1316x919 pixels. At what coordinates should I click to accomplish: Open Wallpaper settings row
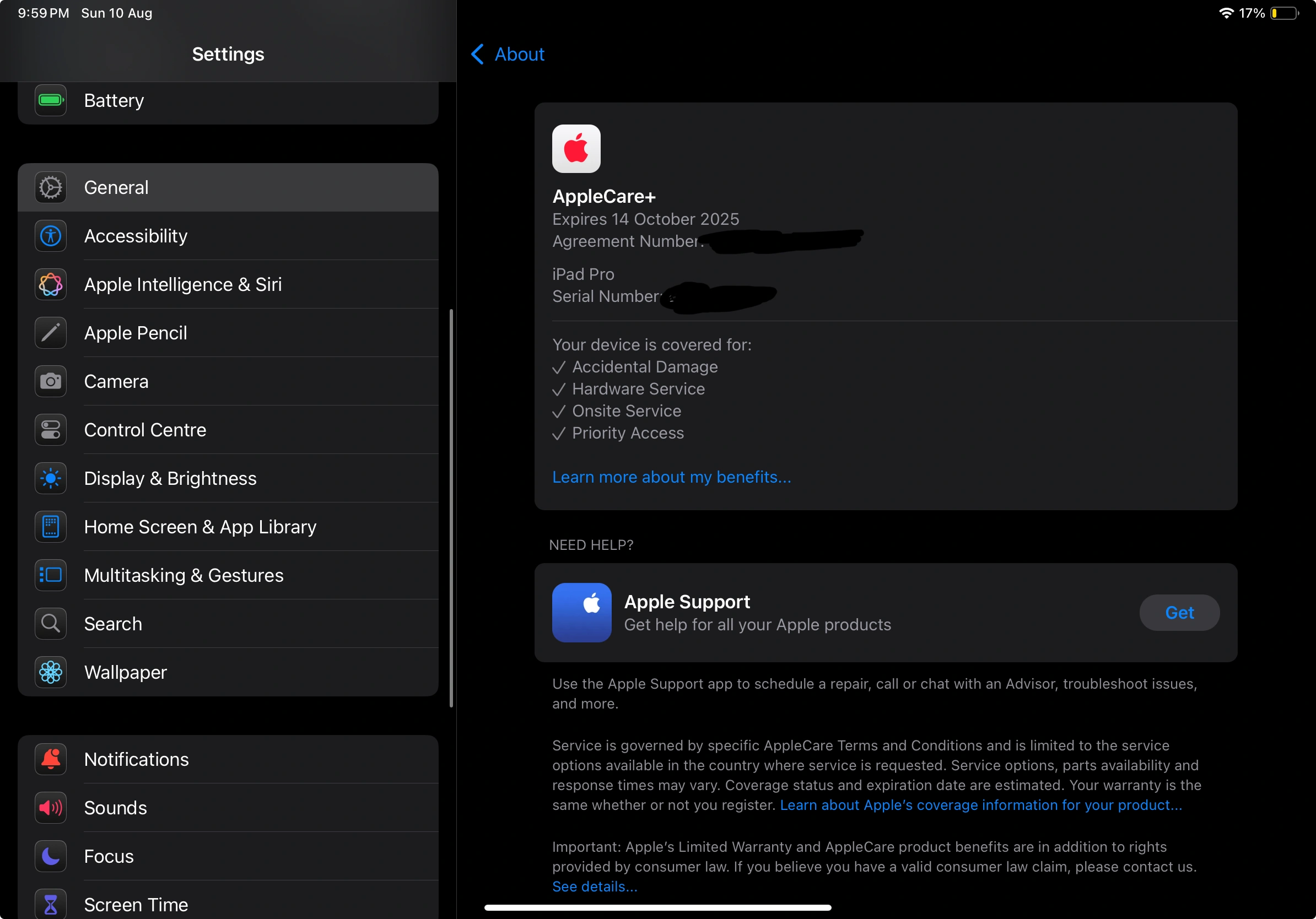coord(228,672)
